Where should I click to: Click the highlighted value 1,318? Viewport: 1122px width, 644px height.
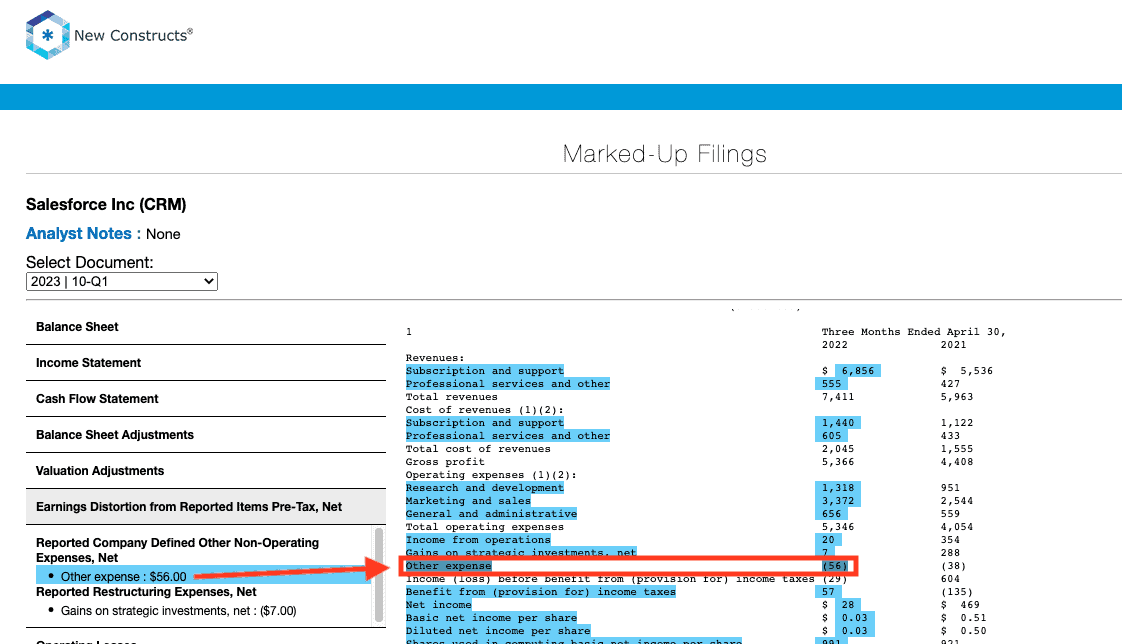pyautogui.click(x=837, y=488)
